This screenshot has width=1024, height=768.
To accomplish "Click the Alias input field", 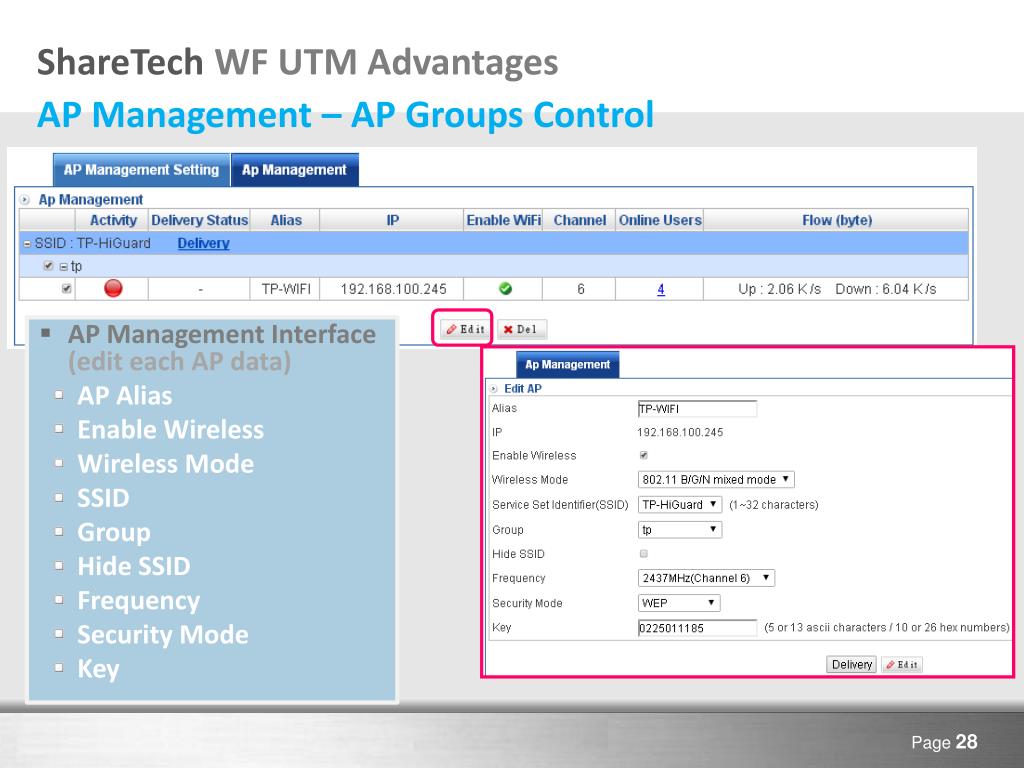I will click(697, 409).
